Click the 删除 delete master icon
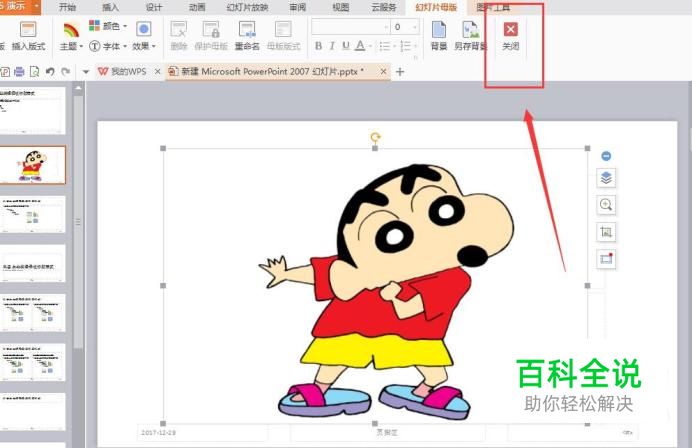Image resolution: width=692 pixels, height=448 pixels. click(179, 30)
